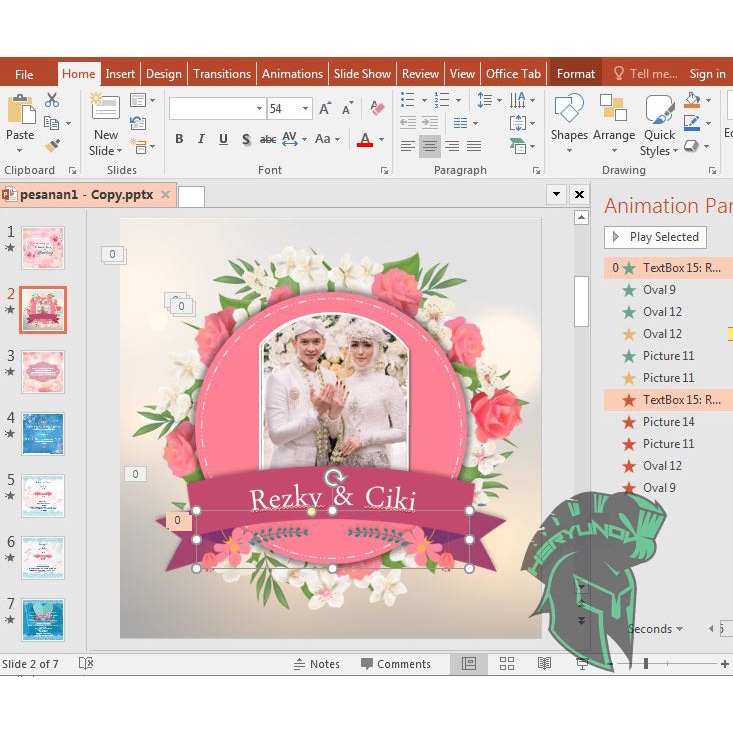This screenshot has height=733, width=733.
Task: Select the Format Painter brush
Action: pyautogui.click(x=52, y=145)
